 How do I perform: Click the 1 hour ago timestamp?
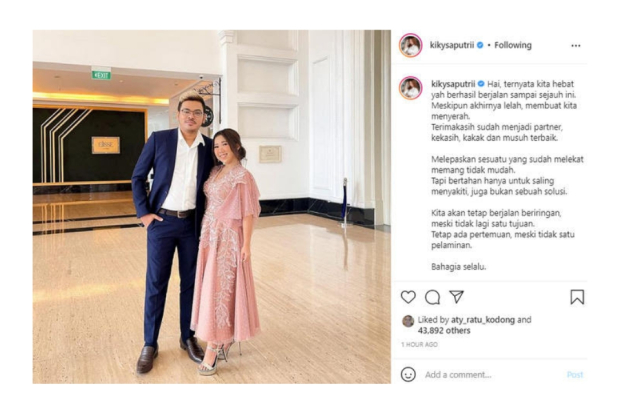pos(419,344)
